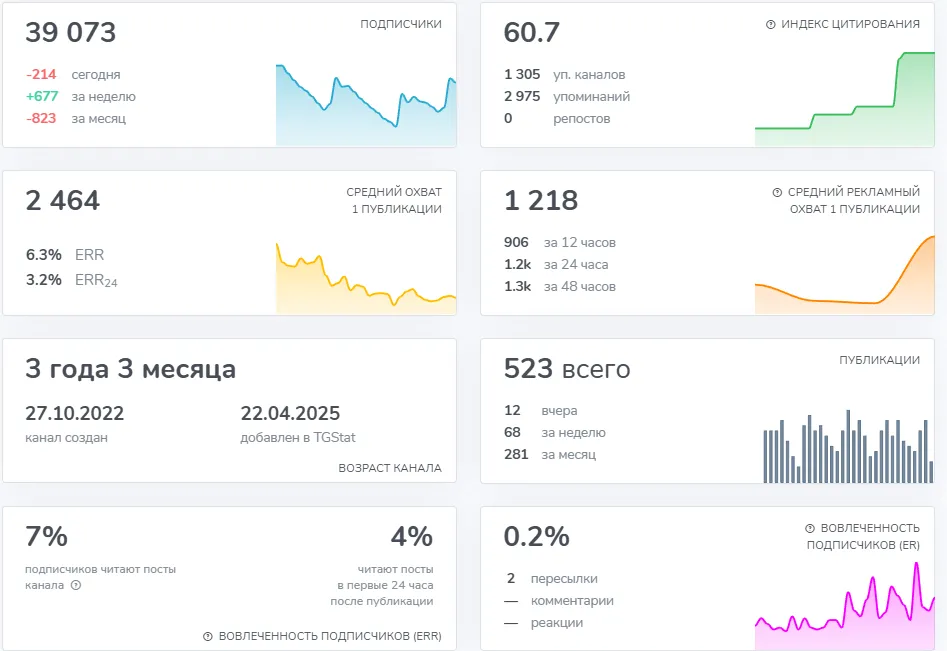Open the publications bar chart
This screenshot has width=947, height=651.
[848, 446]
